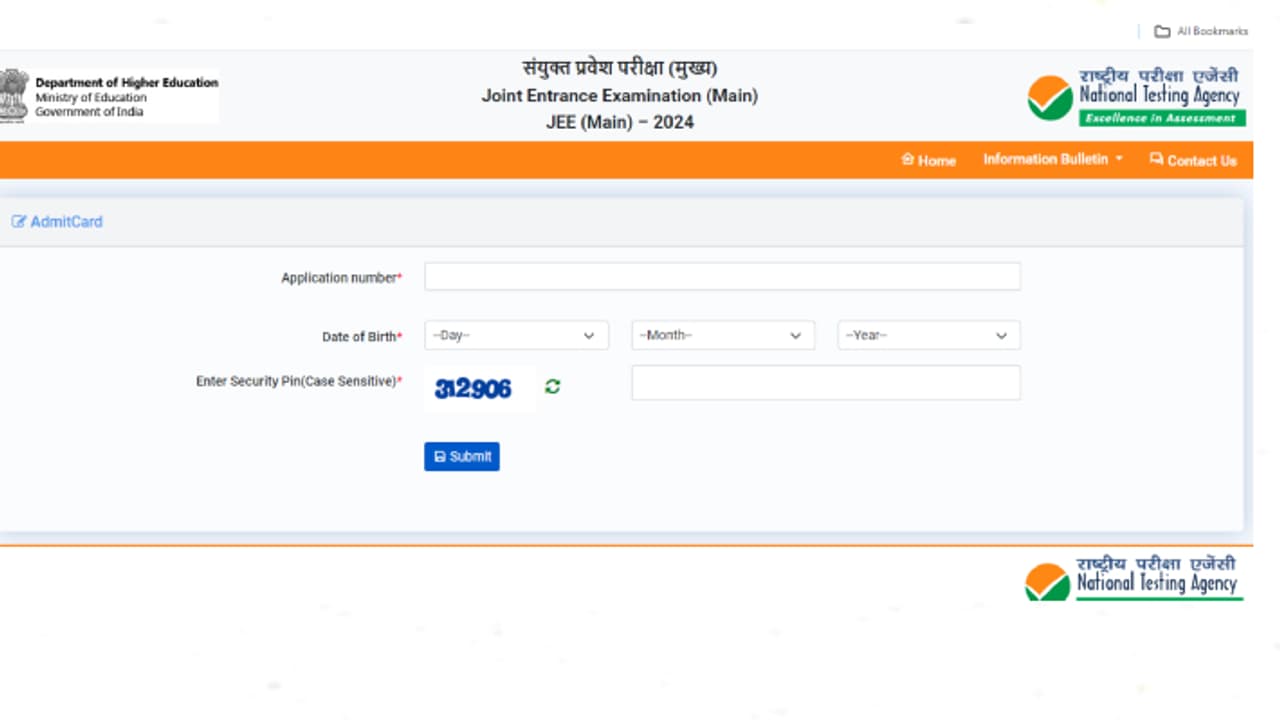Image resolution: width=1280 pixels, height=720 pixels.
Task: Select Home in the orange navbar
Action: coord(928,159)
